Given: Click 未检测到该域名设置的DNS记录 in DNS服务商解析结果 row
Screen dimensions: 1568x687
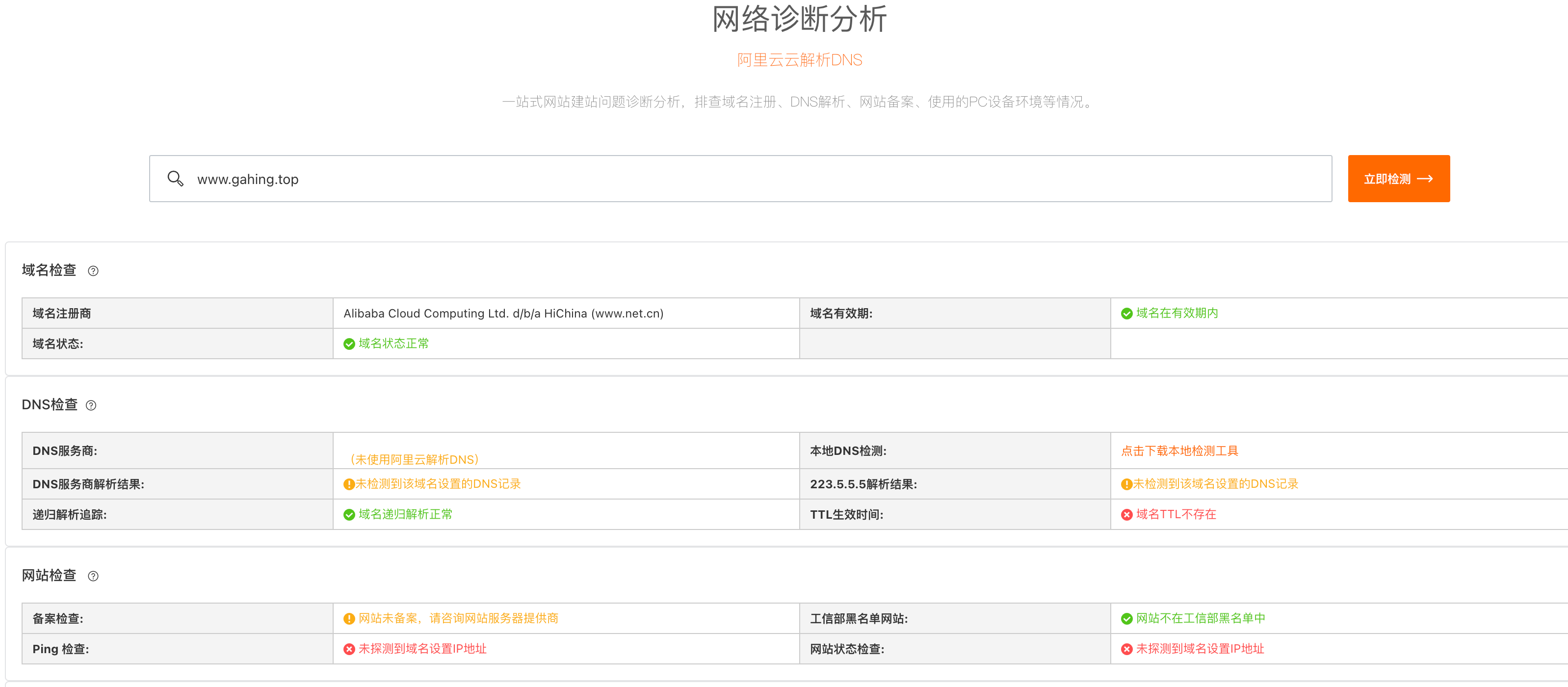Looking at the screenshot, I should 438,483.
